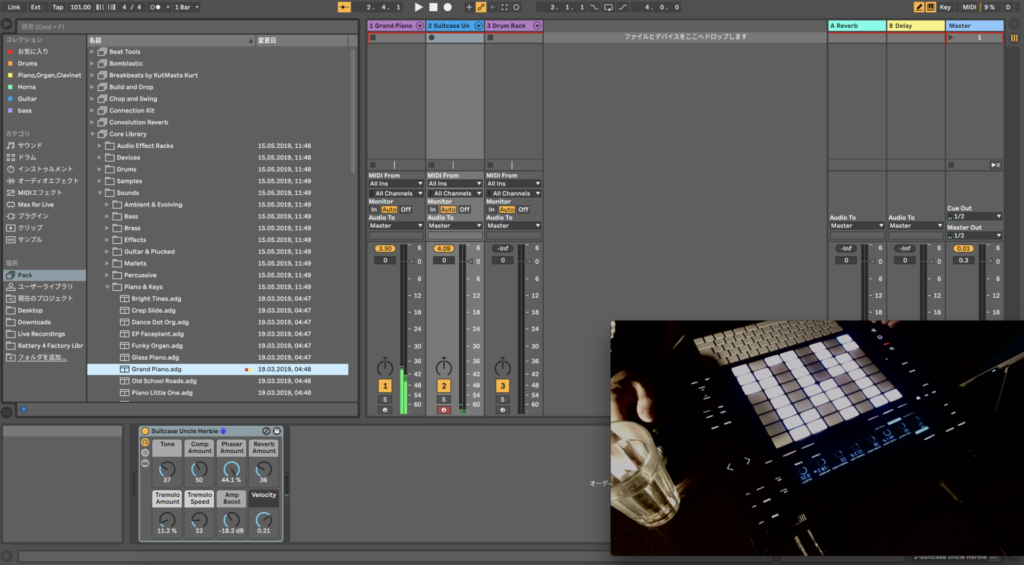Open Master Out 1/2 dropdown
Screen dimensions: 1024x565
pyautogui.click(x=974, y=236)
